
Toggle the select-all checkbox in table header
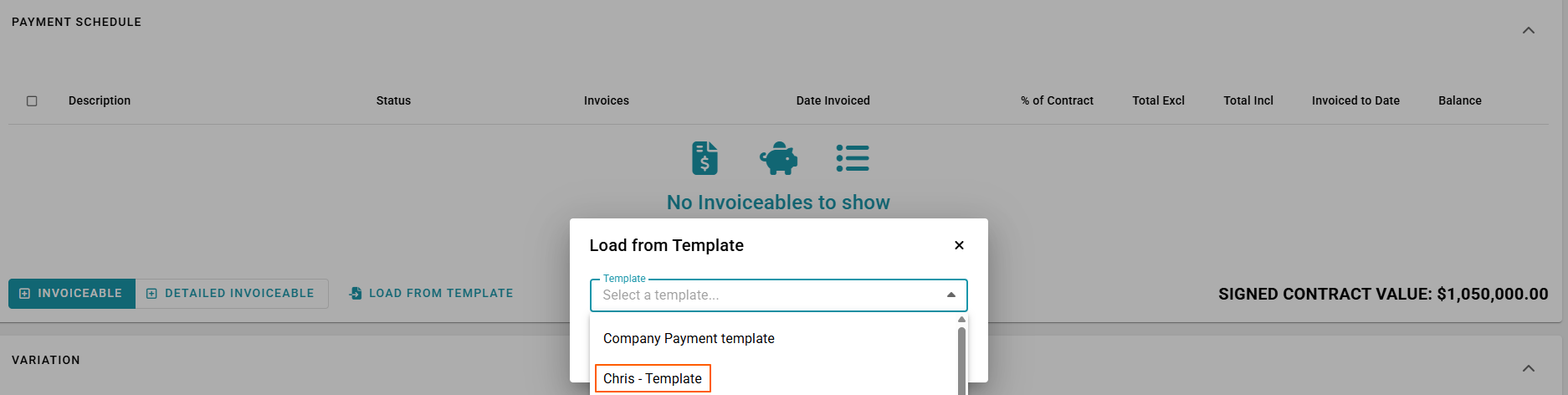point(32,101)
